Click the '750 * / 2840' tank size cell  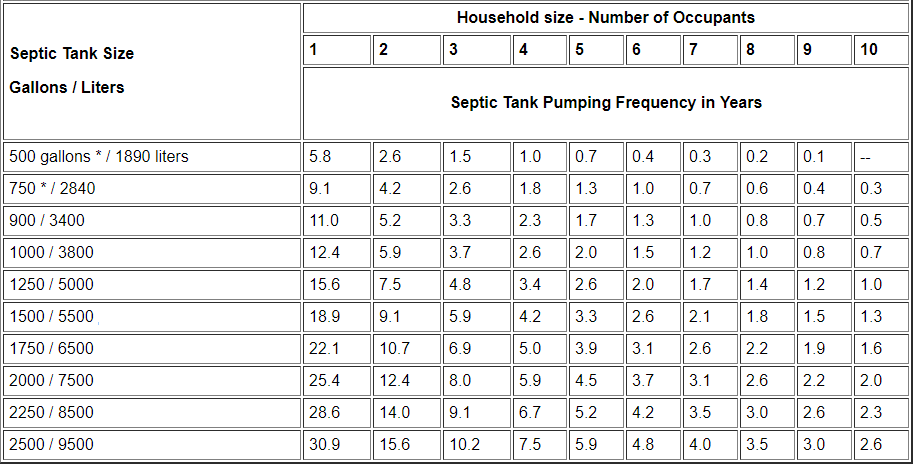click(x=52, y=188)
